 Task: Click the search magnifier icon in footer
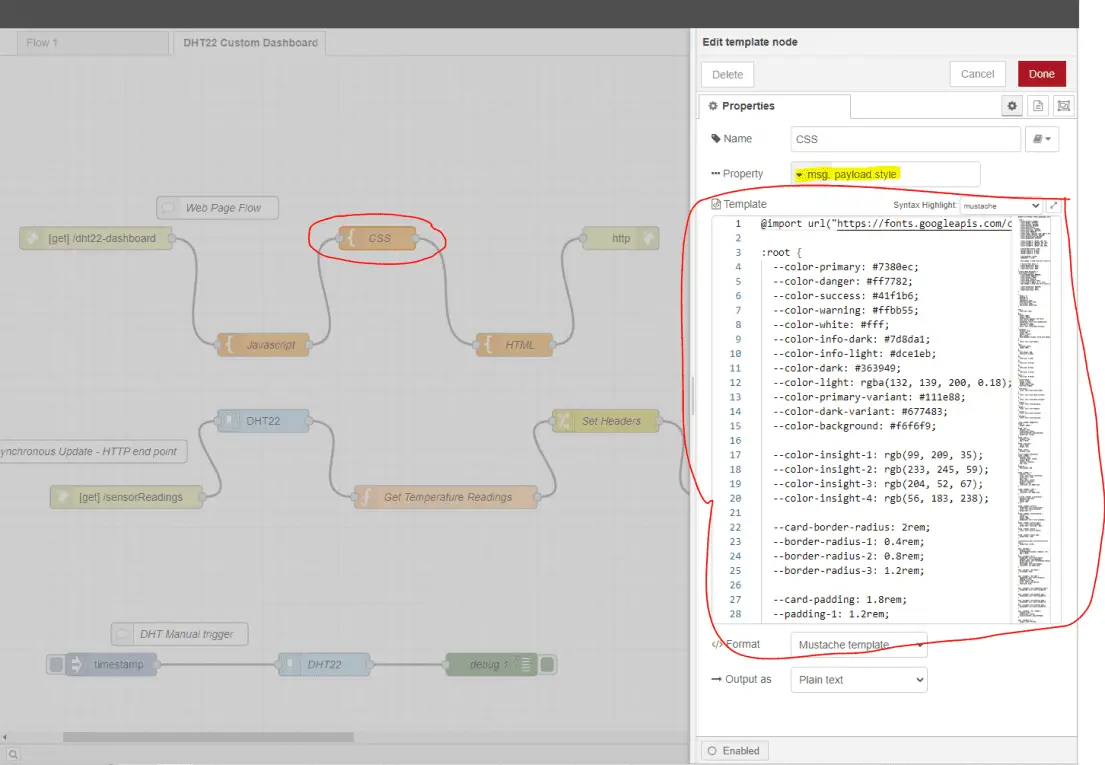click(11, 754)
